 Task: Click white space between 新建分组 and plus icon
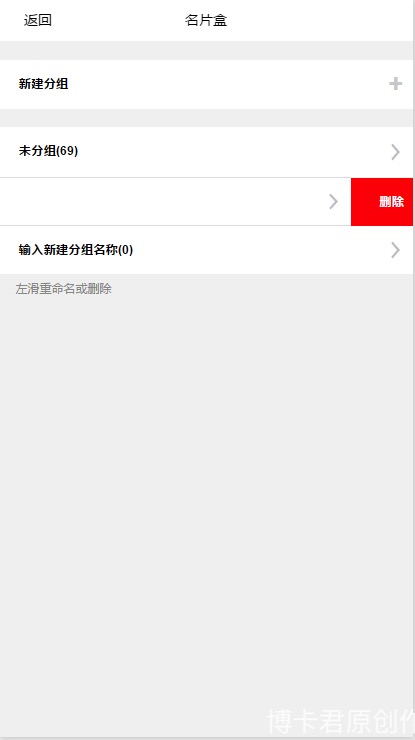click(x=229, y=84)
